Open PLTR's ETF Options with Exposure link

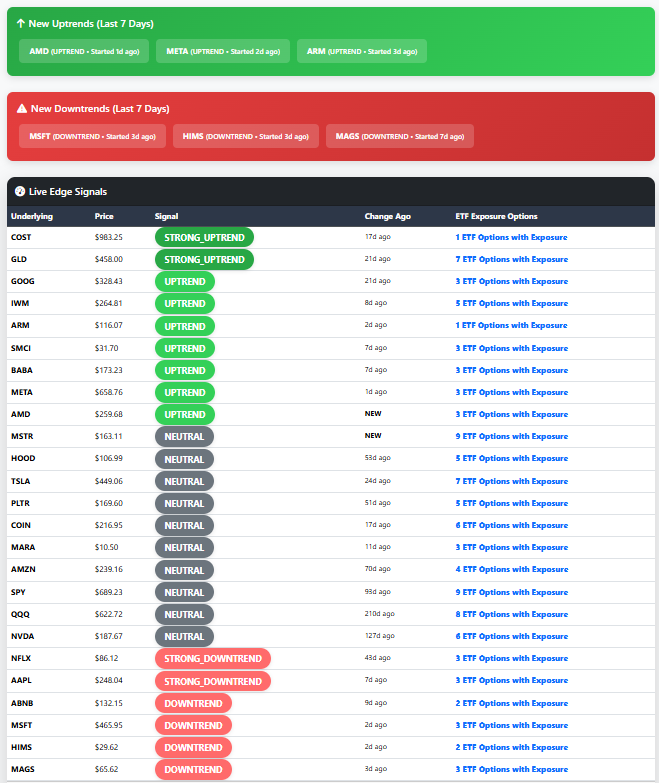point(512,503)
